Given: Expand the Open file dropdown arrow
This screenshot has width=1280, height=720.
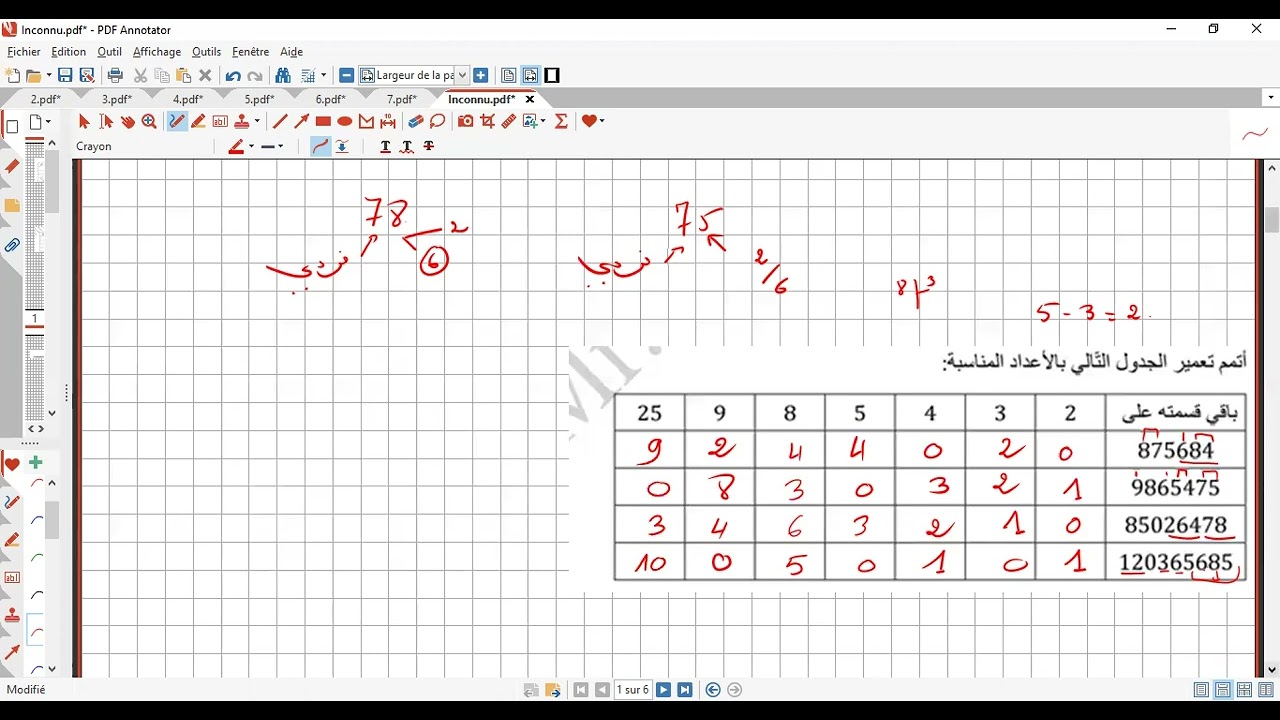Looking at the screenshot, I should 48,76.
